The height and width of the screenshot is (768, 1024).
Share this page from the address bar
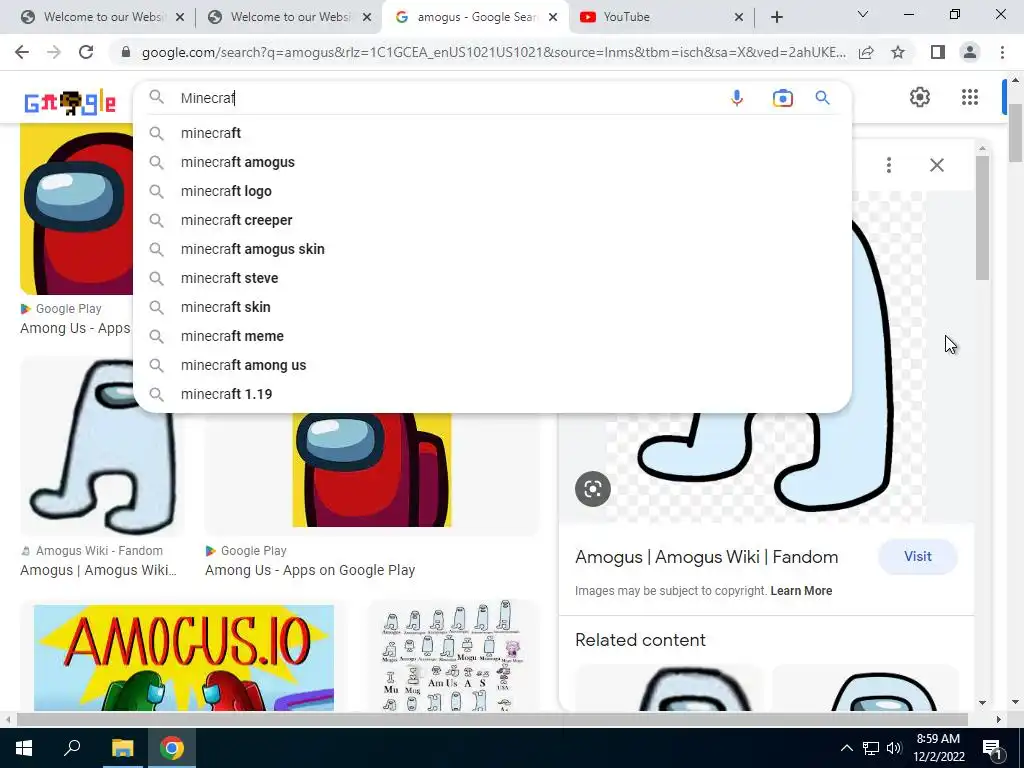866,52
